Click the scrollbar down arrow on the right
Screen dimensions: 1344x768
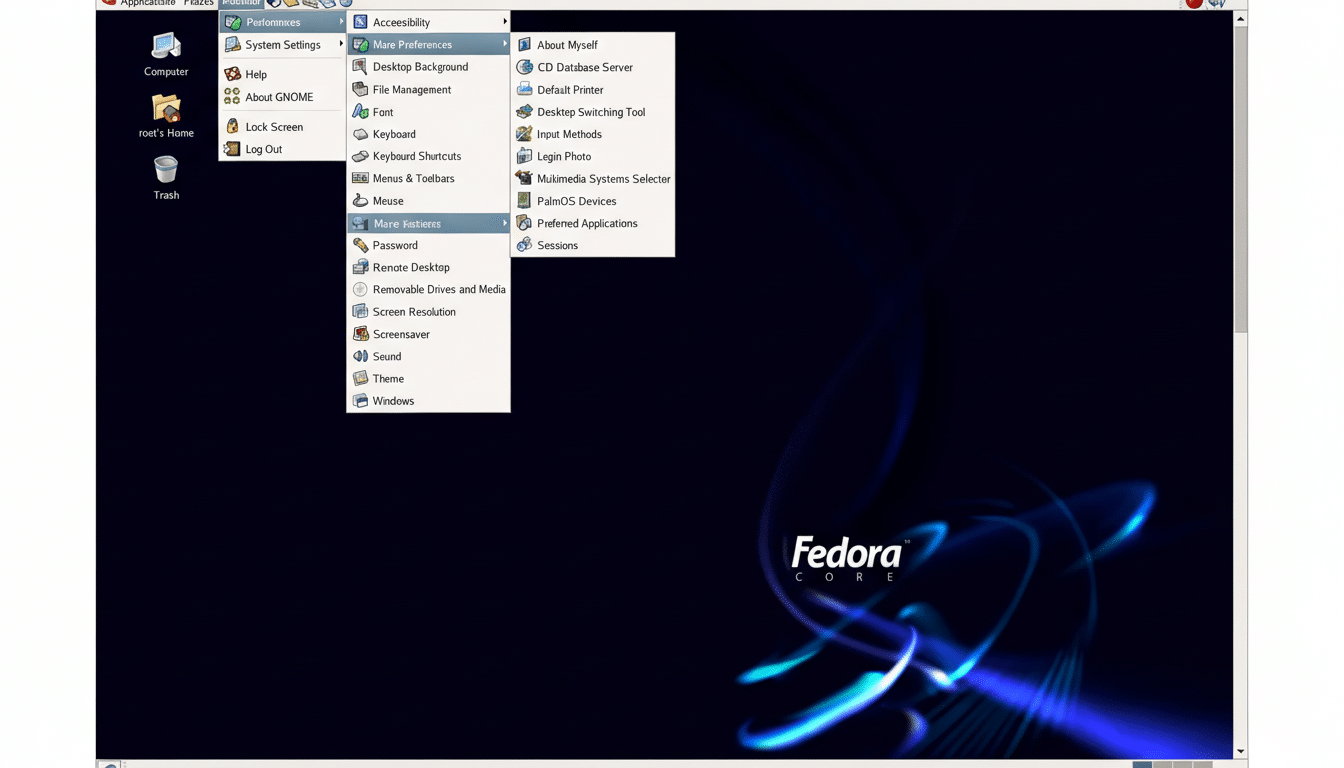[x=1240, y=751]
